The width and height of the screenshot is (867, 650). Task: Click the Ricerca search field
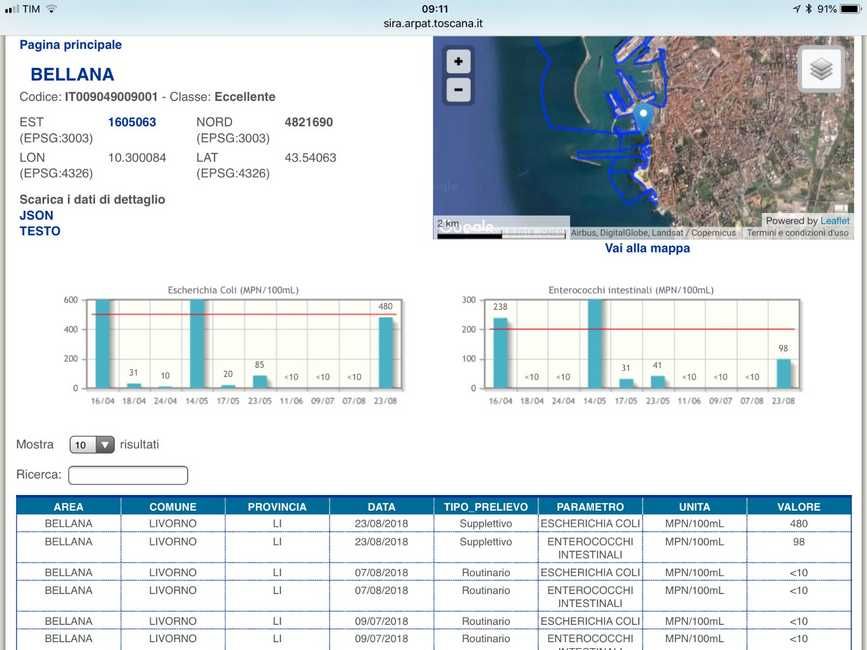click(x=128, y=476)
